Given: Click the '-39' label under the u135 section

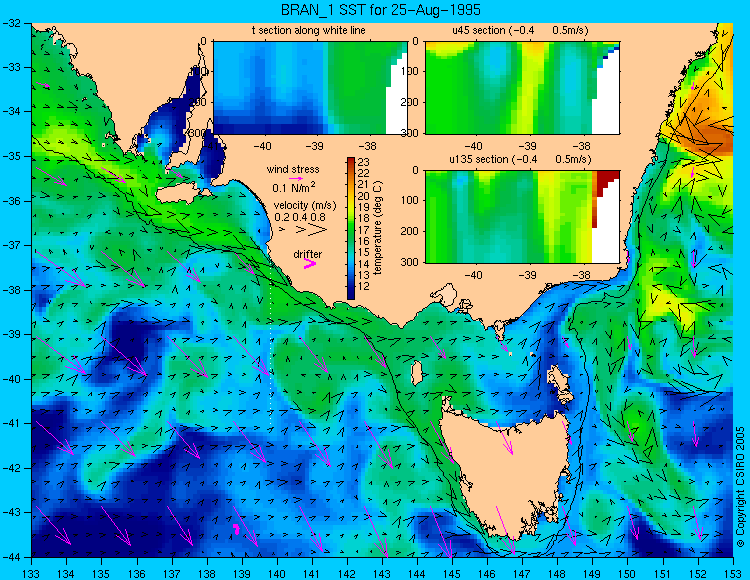Looking at the screenshot, I should (527, 275).
